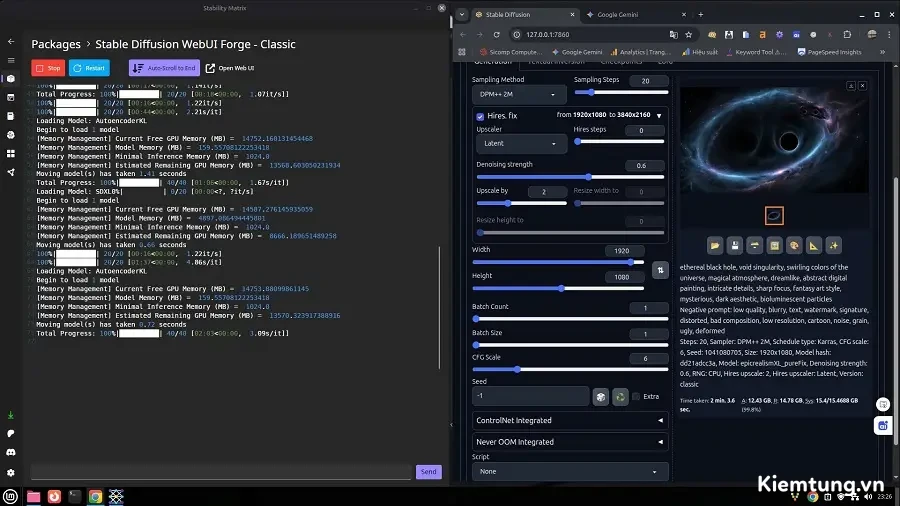
Task: Randomize seed with the dice icon
Action: [600, 396]
